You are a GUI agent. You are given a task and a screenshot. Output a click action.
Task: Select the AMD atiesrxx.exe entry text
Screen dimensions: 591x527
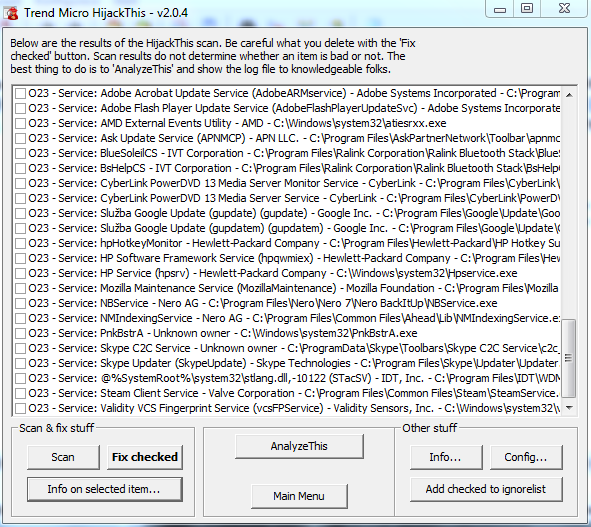tap(237, 123)
